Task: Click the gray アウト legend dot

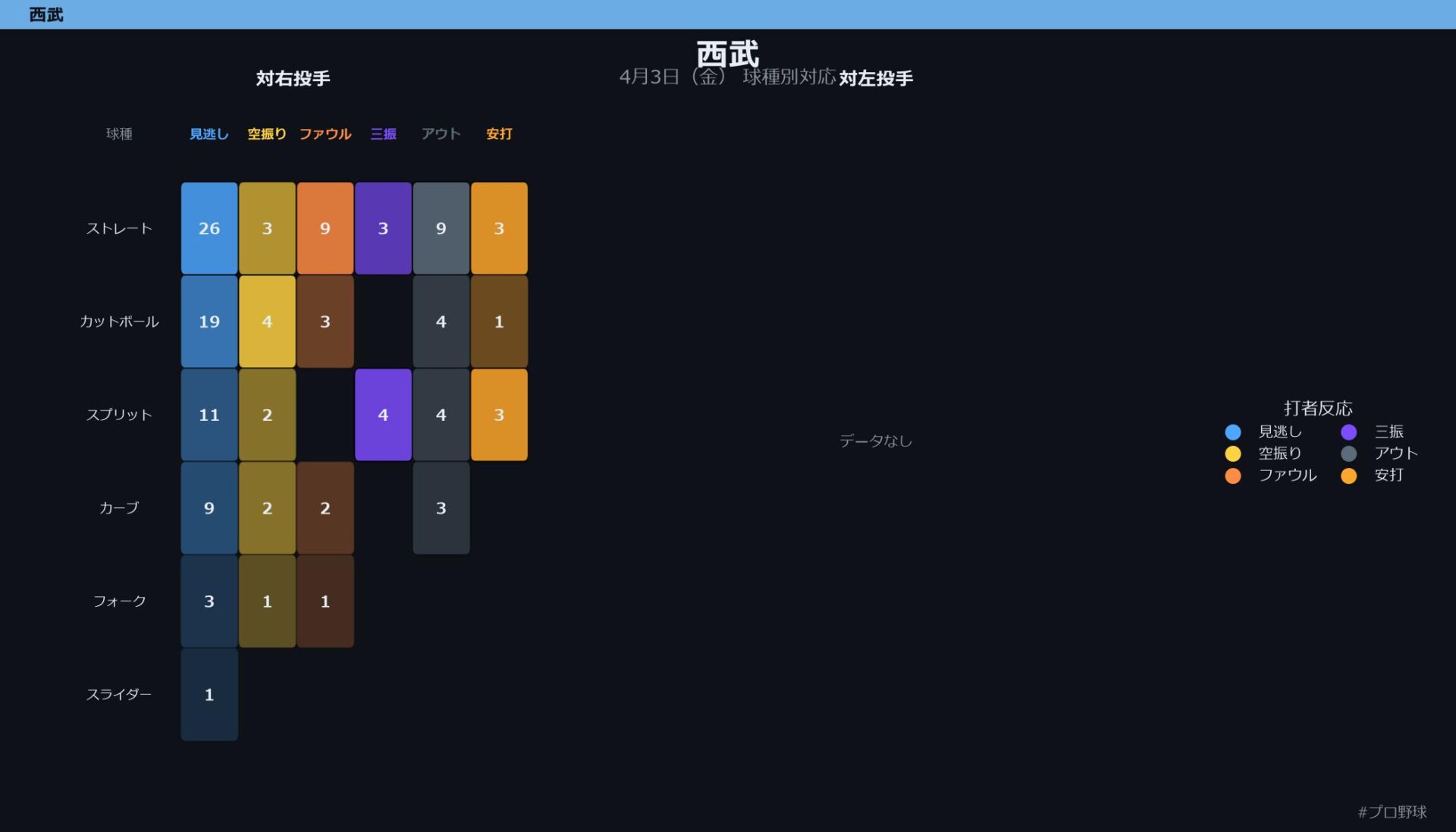Action: point(1348,454)
